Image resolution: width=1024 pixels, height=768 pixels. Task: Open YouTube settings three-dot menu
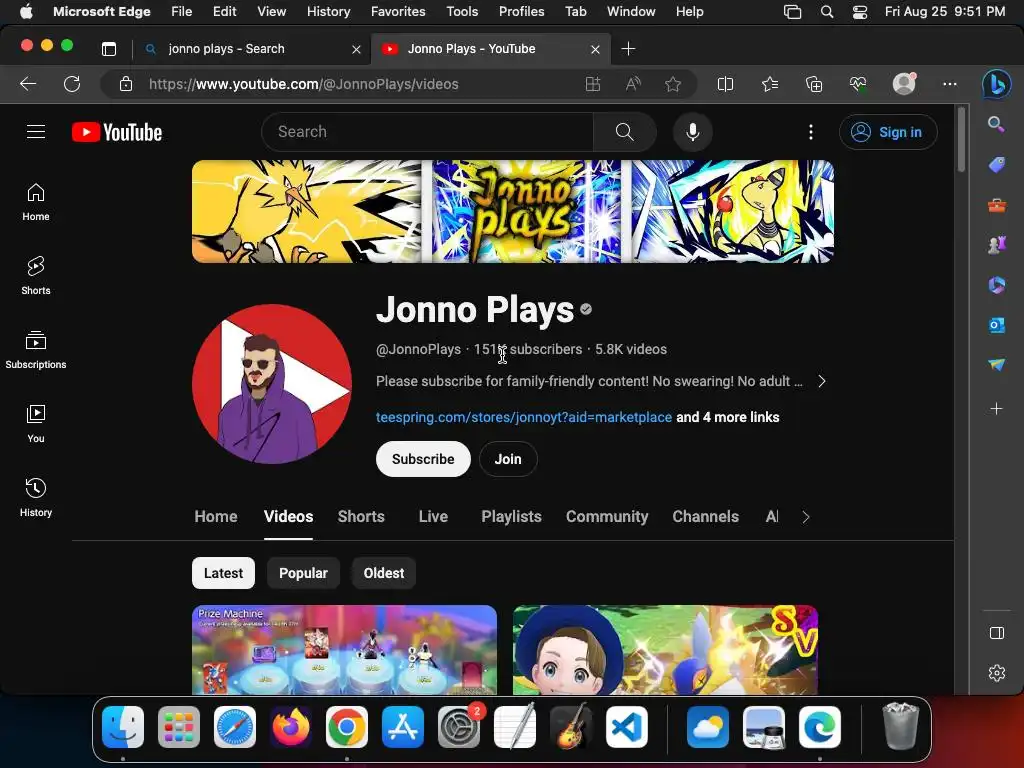tap(810, 132)
